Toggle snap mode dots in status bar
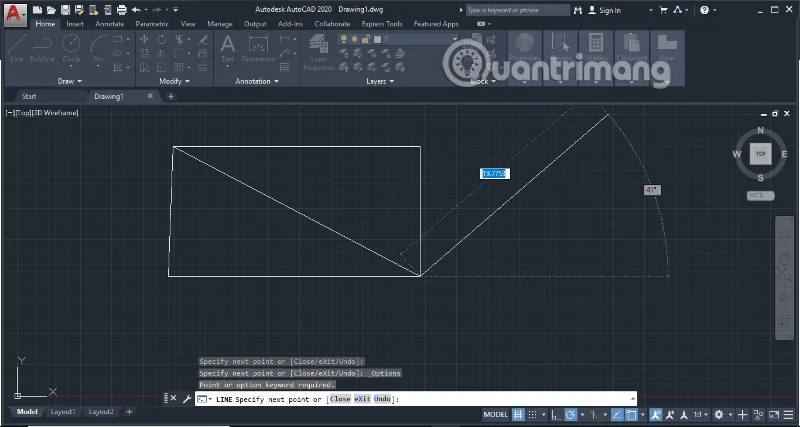 (532, 414)
